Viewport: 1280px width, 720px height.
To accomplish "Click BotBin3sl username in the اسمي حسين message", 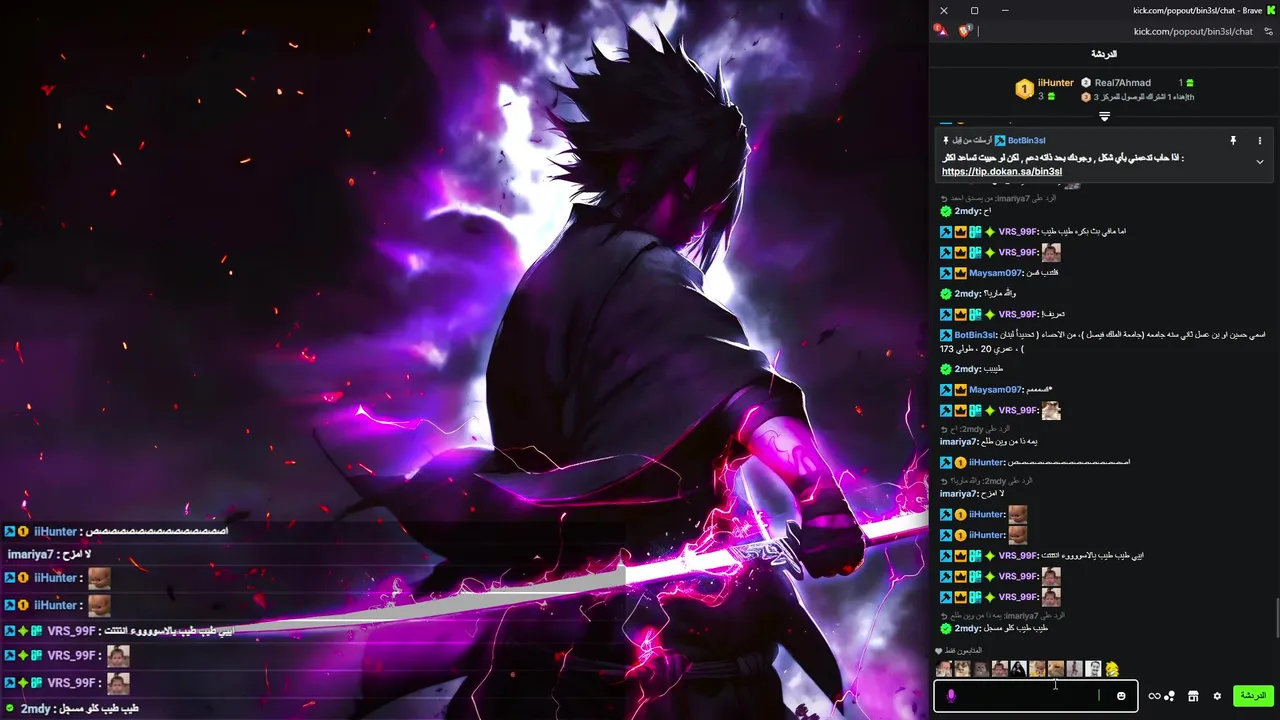I will pyautogui.click(x=976, y=335).
